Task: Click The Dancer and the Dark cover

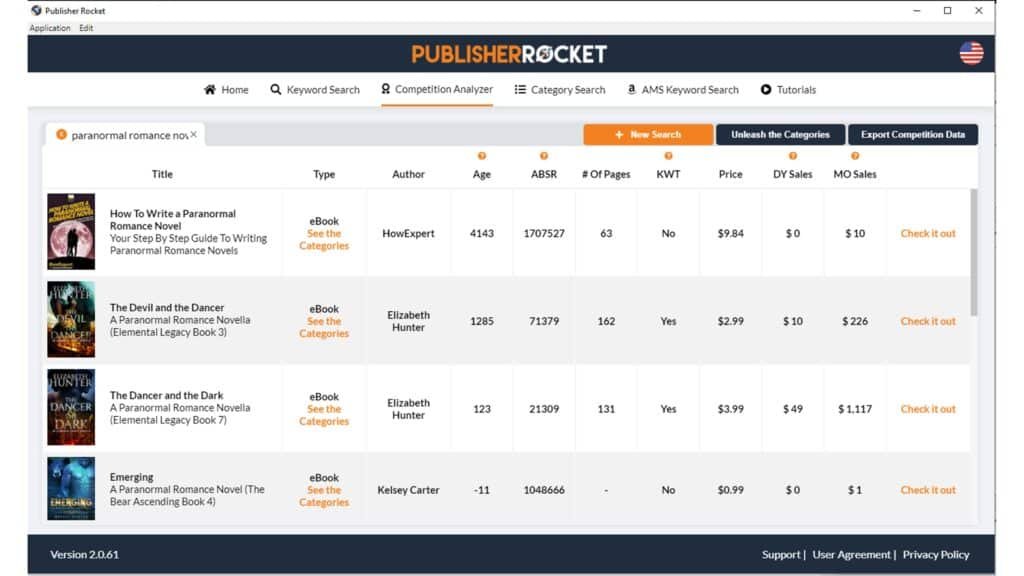Action: click(71, 407)
